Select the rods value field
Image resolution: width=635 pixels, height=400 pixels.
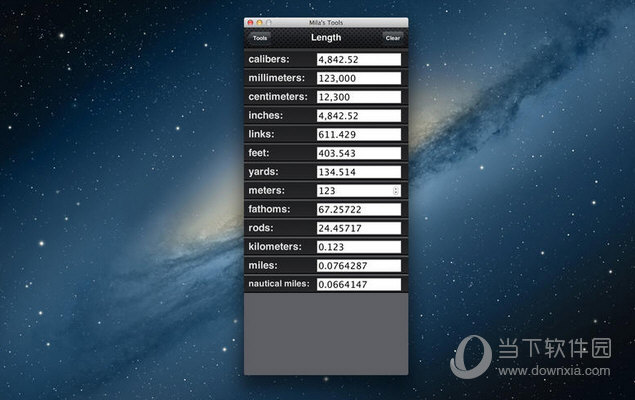click(x=359, y=228)
